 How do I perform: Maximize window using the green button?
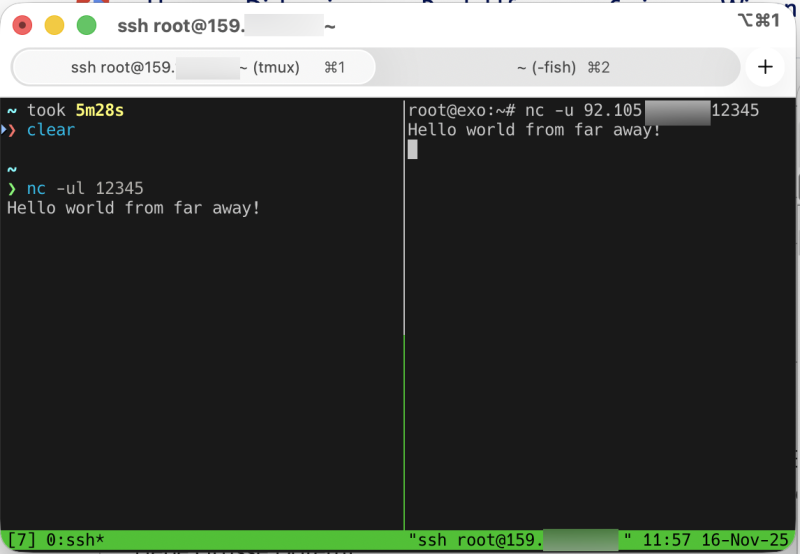tap(87, 26)
